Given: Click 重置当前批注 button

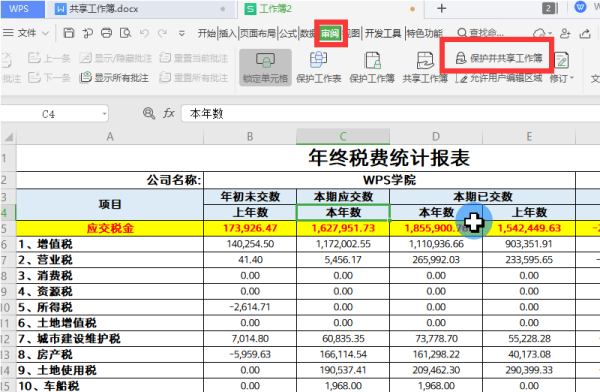Looking at the screenshot, I should (x=194, y=58).
